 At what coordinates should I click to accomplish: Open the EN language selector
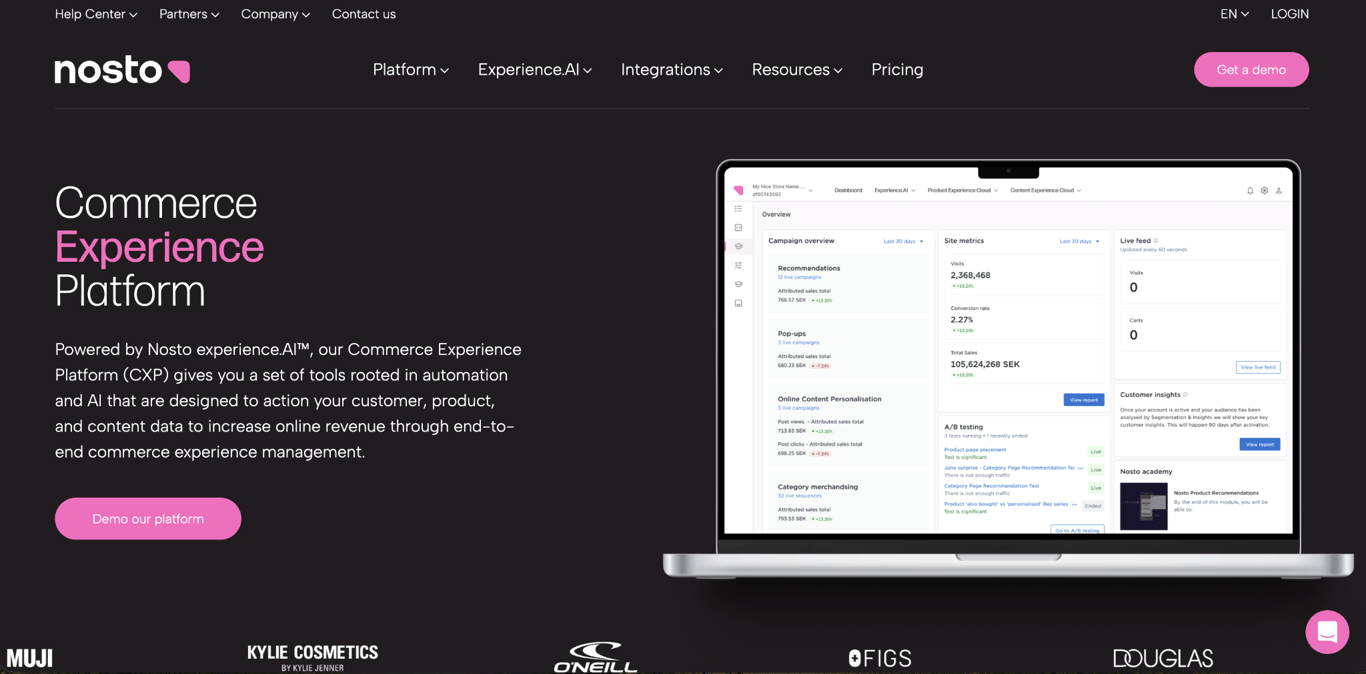[1234, 14]
